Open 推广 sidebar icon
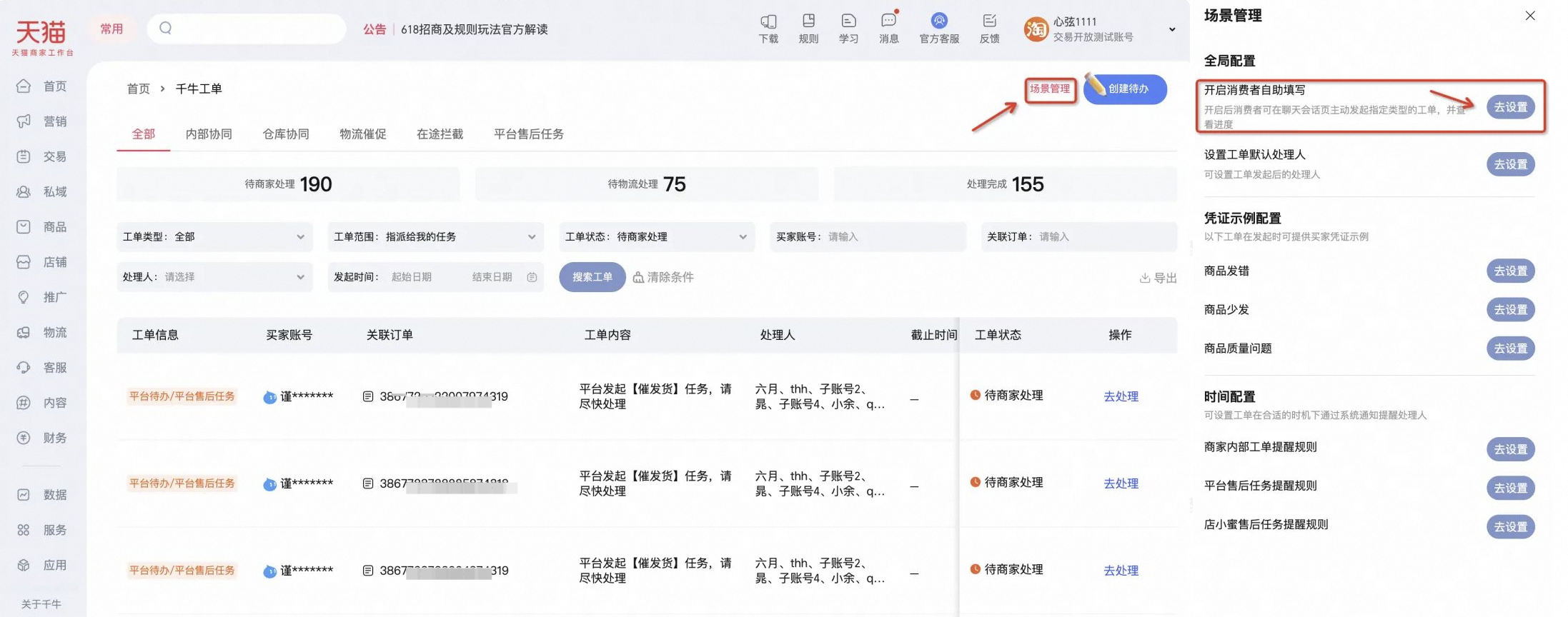The image size is (1568, 617). point(24,297)
